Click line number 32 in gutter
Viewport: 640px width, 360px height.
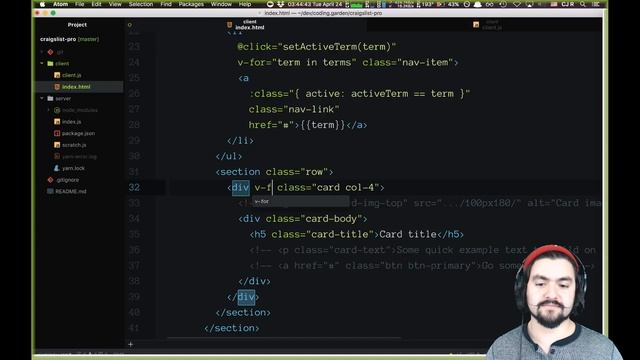(134, 187)
